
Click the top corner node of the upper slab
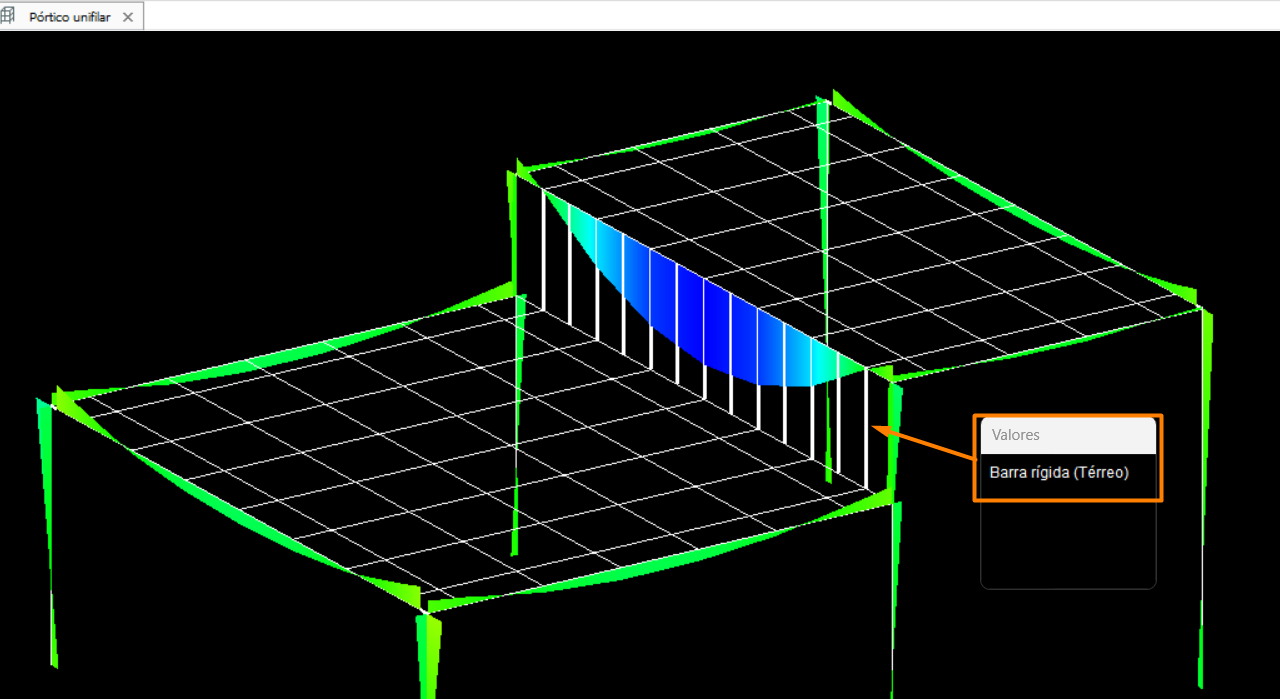point(822,100)
